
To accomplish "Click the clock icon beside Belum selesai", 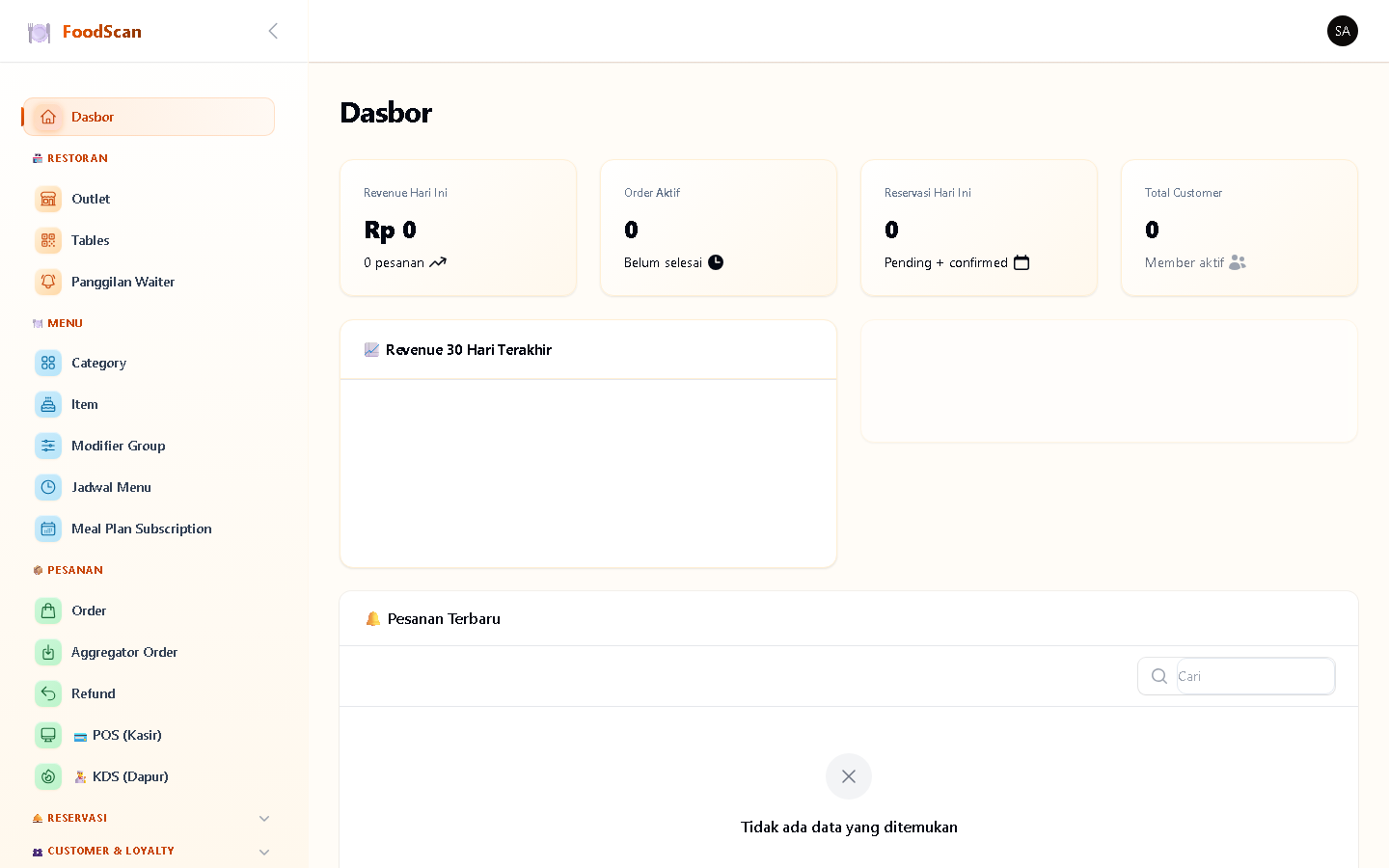I will tap(716, 262).
